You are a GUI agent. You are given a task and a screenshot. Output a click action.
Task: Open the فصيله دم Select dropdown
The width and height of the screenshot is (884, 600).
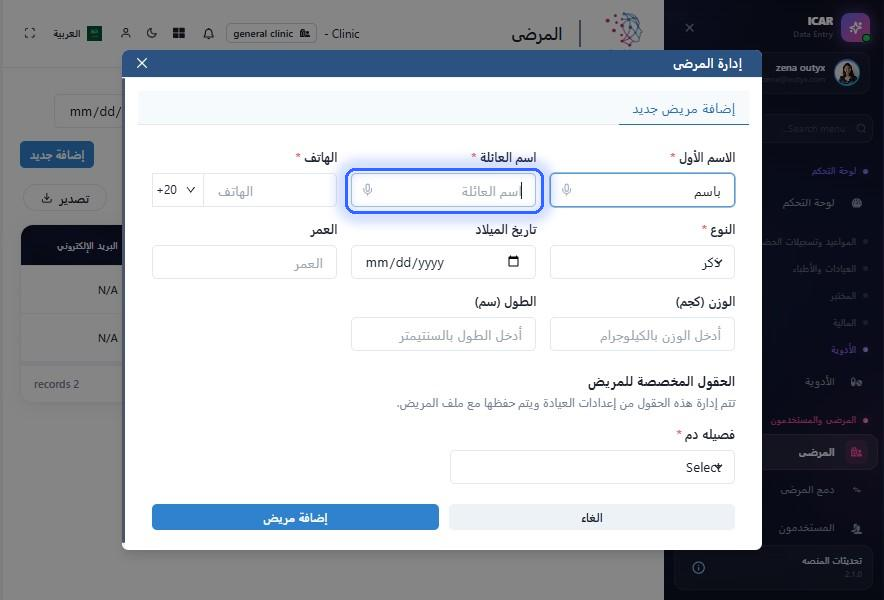[x=592, y=467]
